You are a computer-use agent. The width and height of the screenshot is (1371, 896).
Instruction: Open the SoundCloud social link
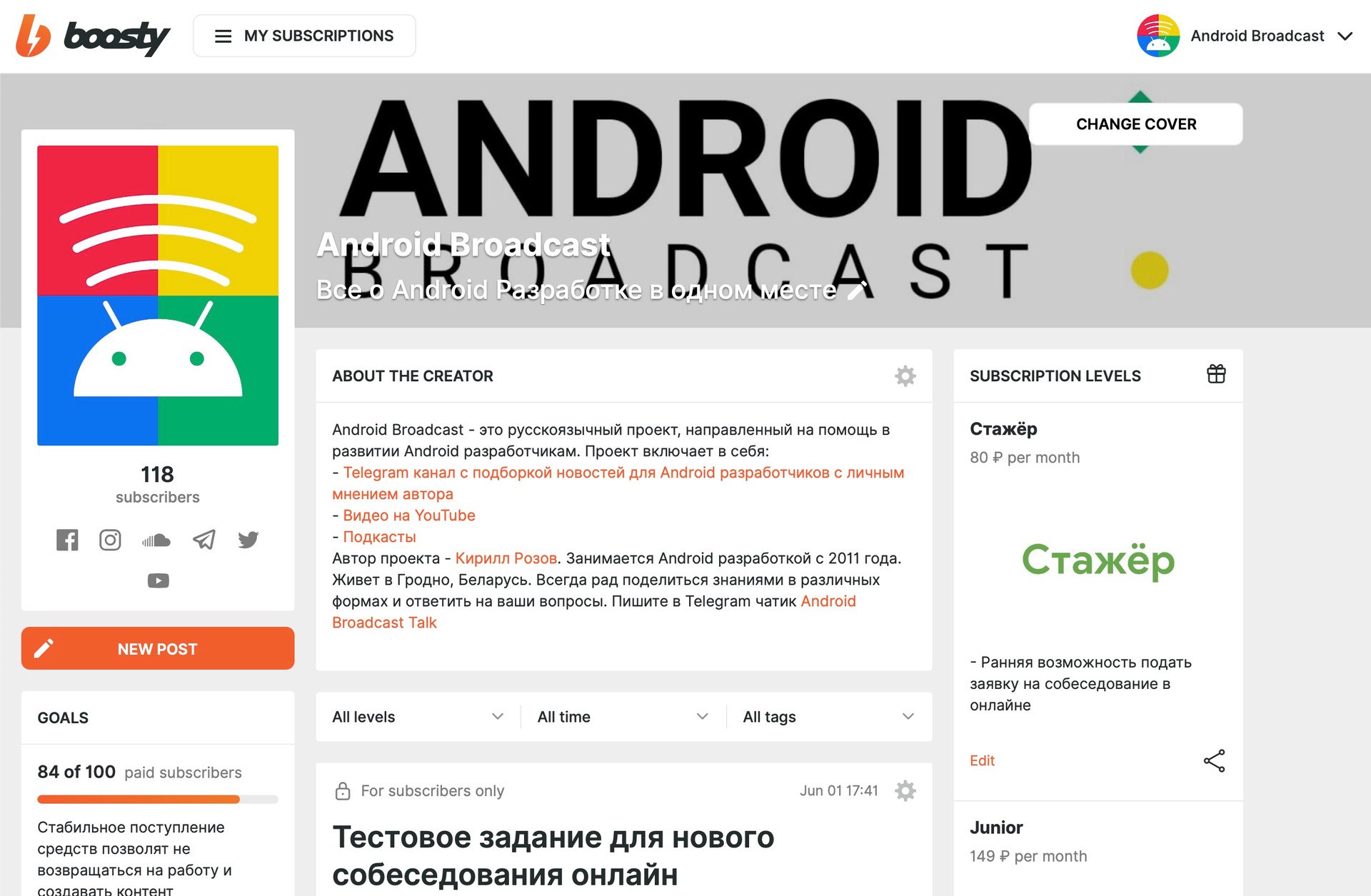[156, 540]
